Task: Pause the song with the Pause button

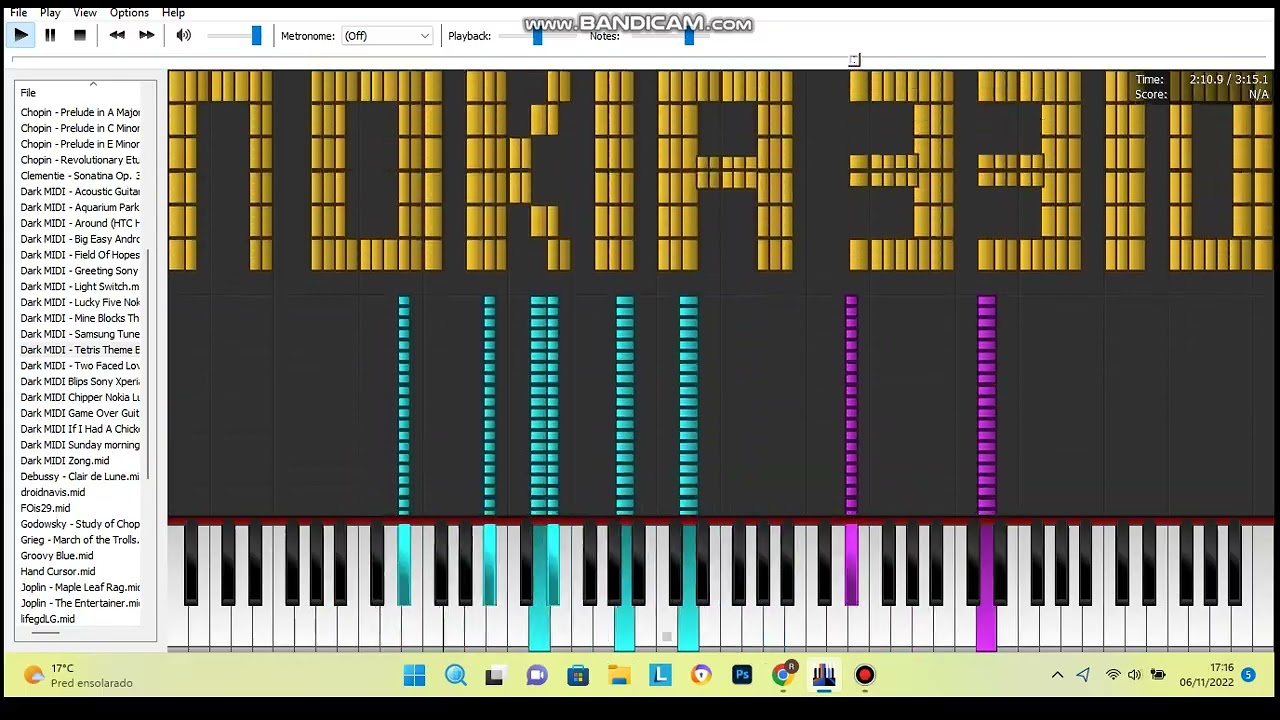Action: click(50, 35)
